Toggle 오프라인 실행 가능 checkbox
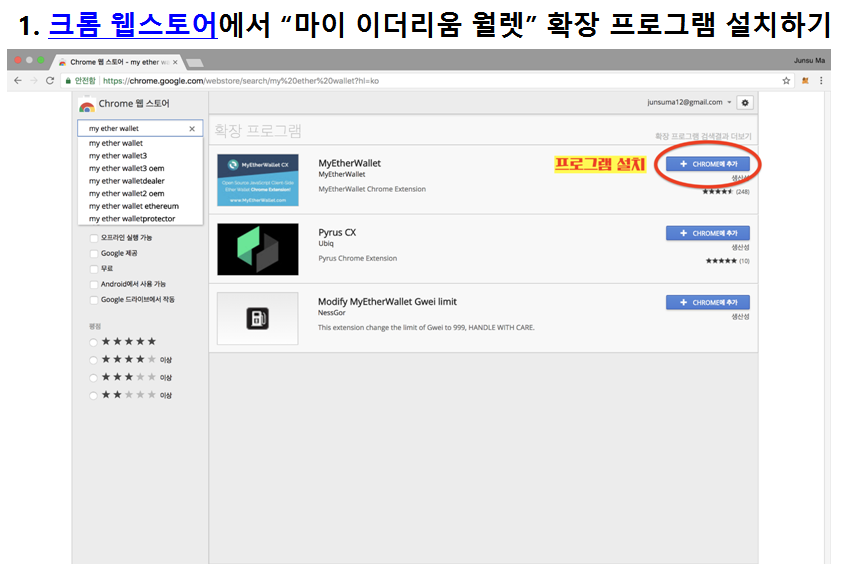Viewport: 862px width, 565px height. point(94,238)
